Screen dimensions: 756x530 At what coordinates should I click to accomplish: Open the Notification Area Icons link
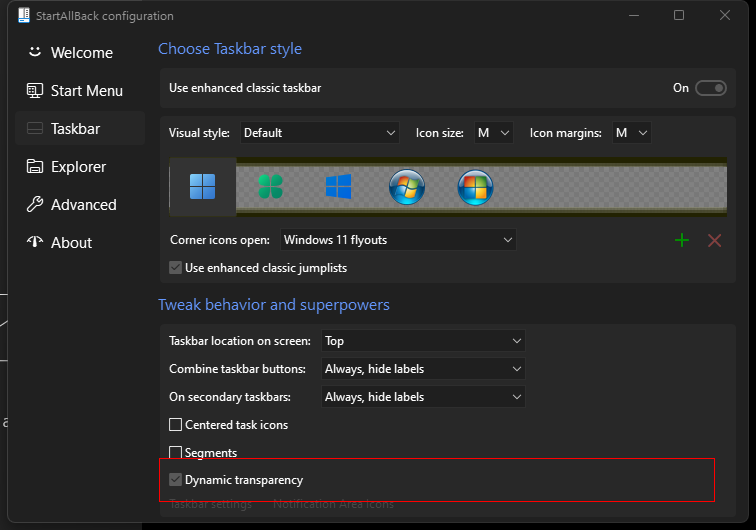[x=333, y=504]
